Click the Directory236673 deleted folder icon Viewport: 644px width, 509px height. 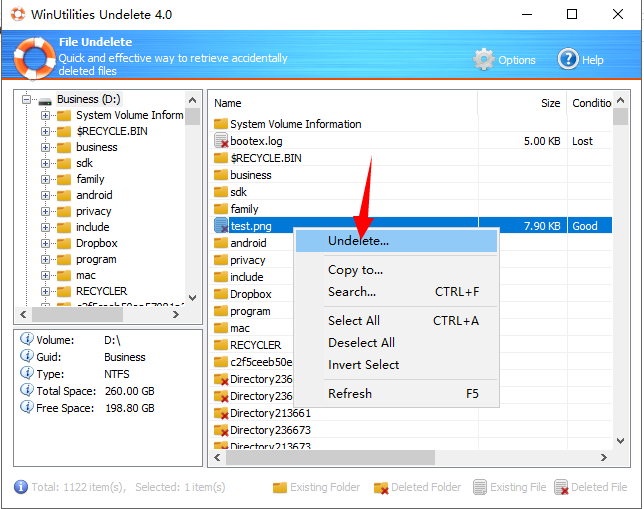pos(221,430)
